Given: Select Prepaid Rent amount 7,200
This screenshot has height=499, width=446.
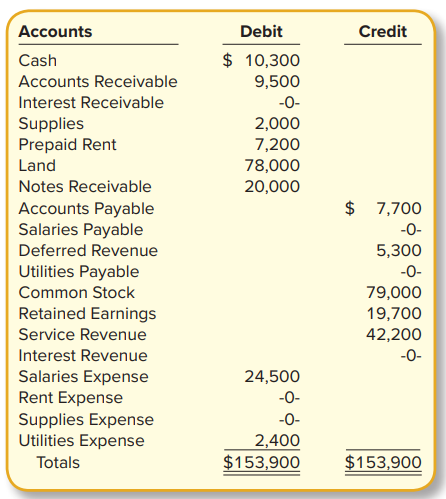Looking at the screenshot, I should (277, 145).
